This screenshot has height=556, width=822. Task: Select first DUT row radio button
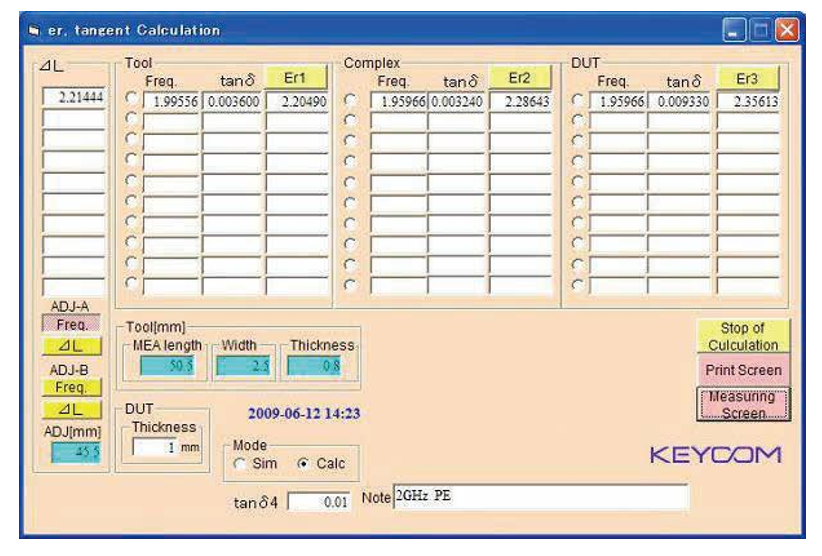[x=578, y=100]
